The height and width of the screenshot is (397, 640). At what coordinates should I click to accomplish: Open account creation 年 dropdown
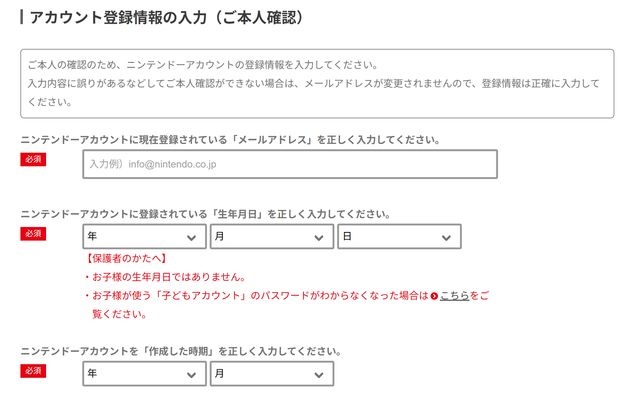(144, 373)
